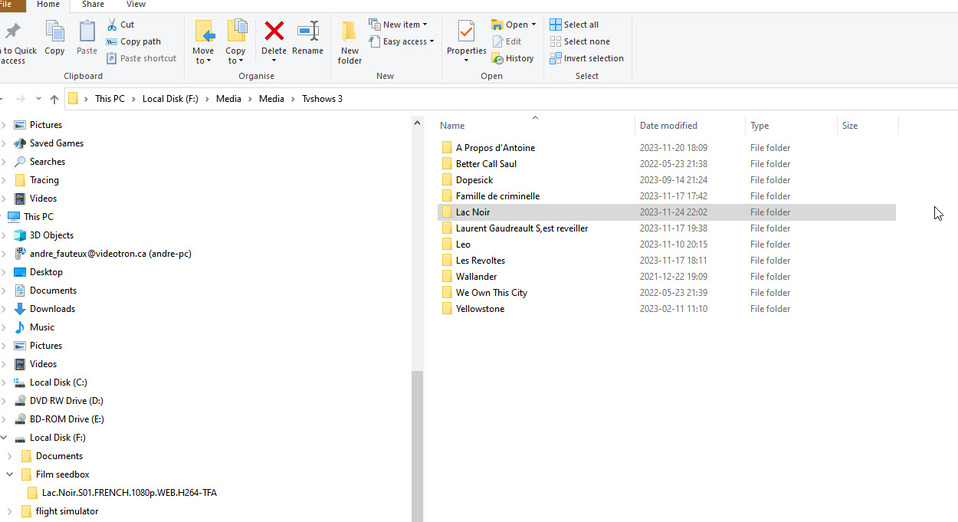The width and height of the screenshot is (958, 522).
Task: Click the Copy icon in the ribbon
Action: [54, 32]
